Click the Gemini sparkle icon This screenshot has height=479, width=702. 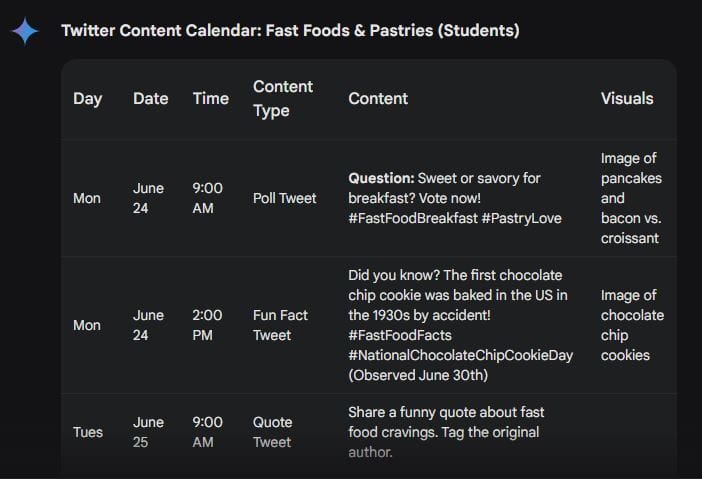click(25, 31)
